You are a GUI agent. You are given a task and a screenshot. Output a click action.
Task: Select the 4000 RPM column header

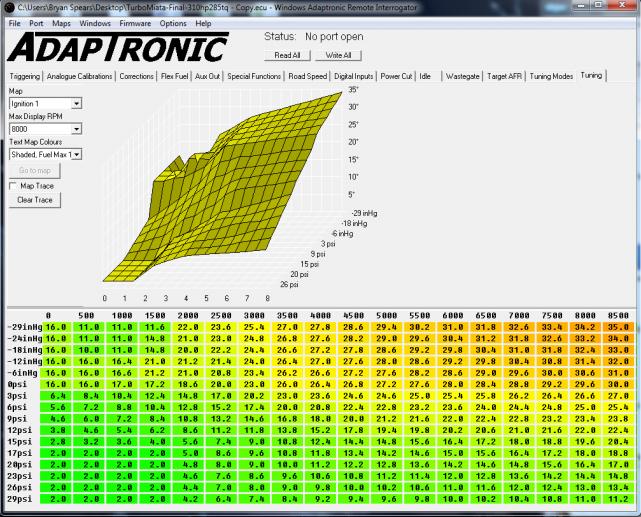319,313
